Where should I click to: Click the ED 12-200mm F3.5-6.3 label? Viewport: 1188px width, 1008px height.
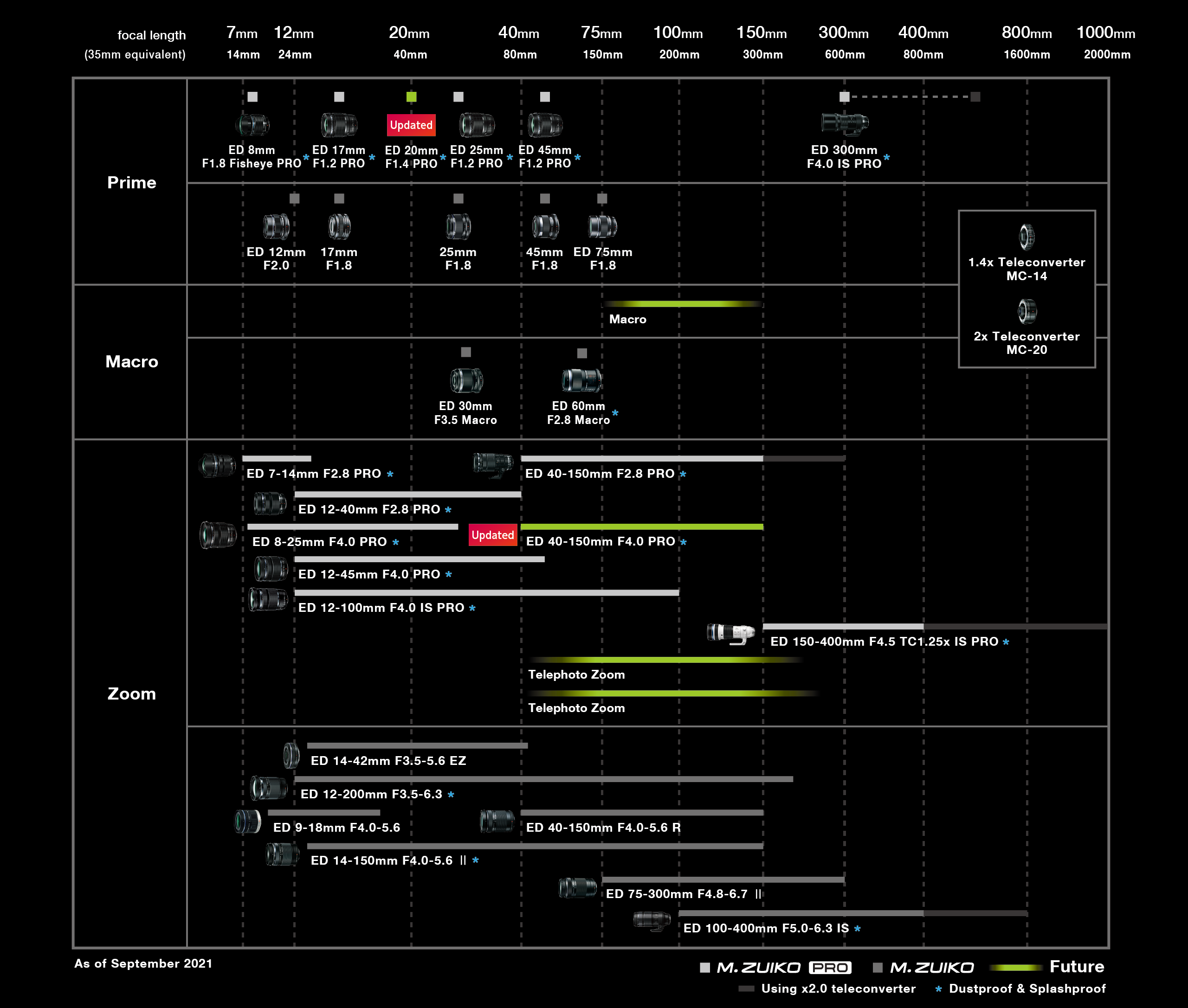pos(371,794)
